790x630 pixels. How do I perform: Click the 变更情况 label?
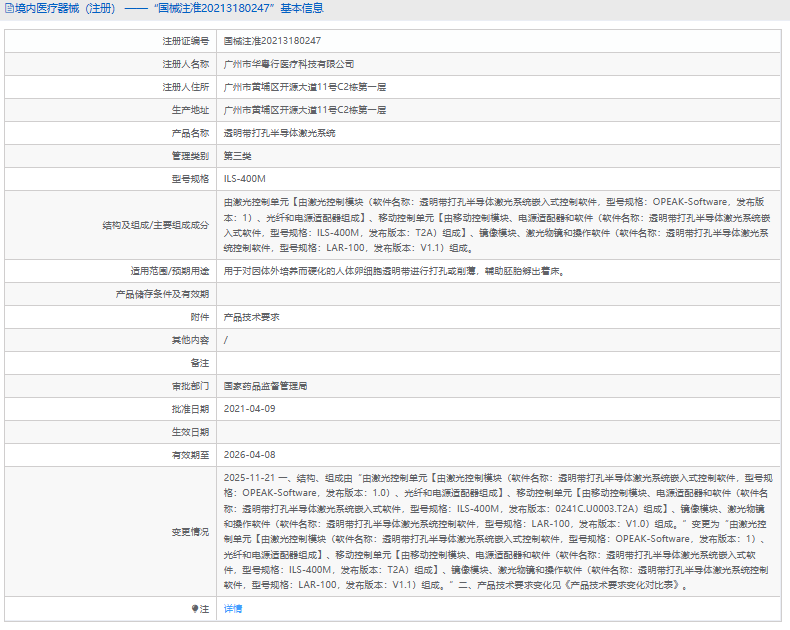click(x=190, y=532)
